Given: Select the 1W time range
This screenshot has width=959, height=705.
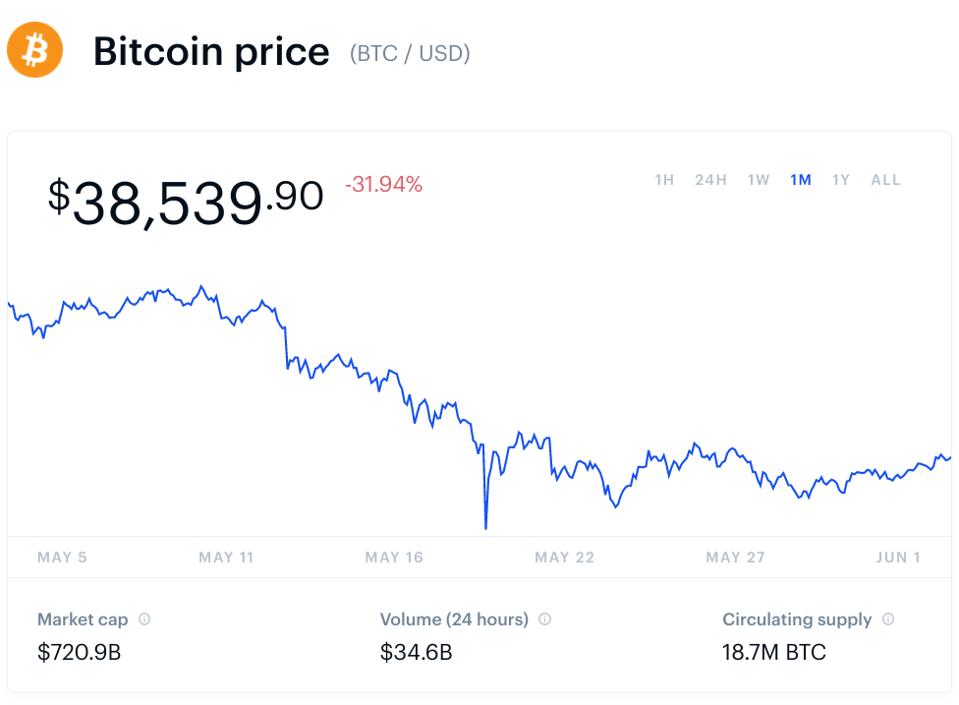Looking at the screenshot, I should 758,180.
